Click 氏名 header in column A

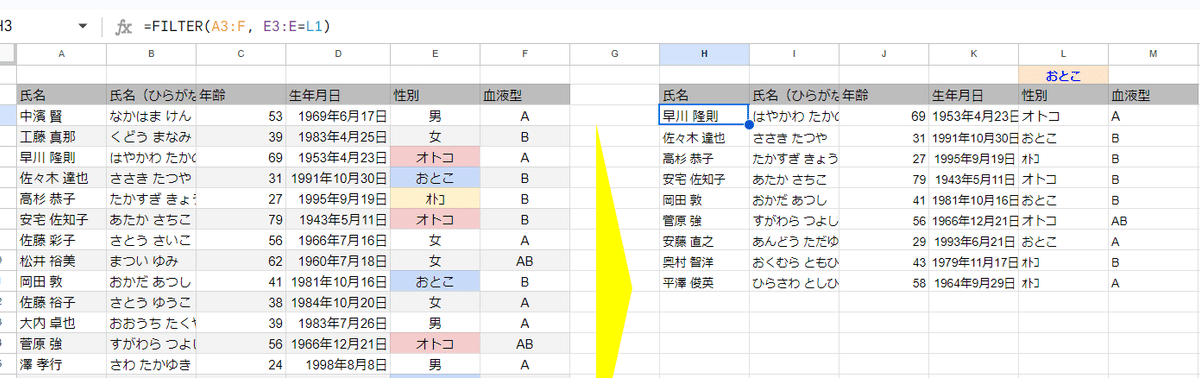pos(62,95)
